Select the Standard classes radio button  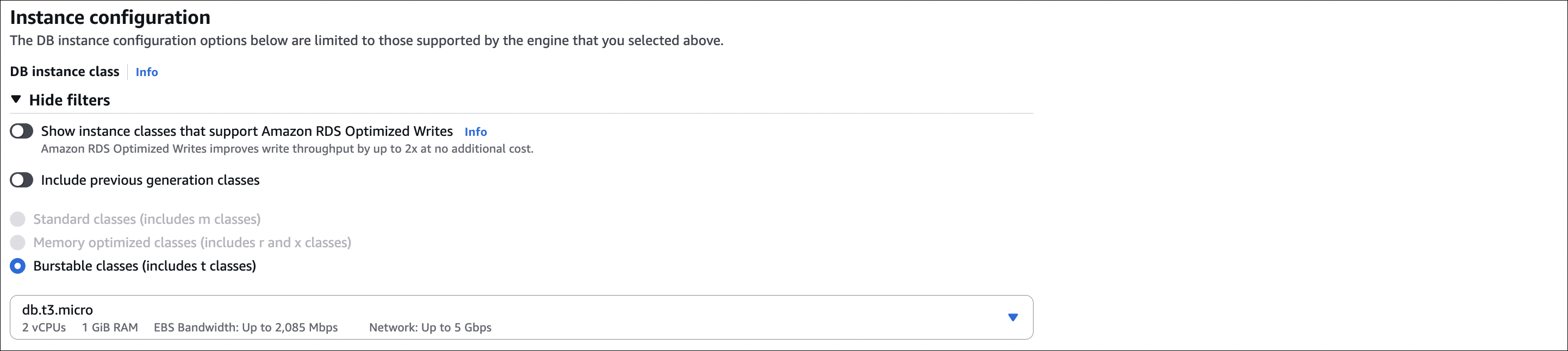(x=17, y=219)
